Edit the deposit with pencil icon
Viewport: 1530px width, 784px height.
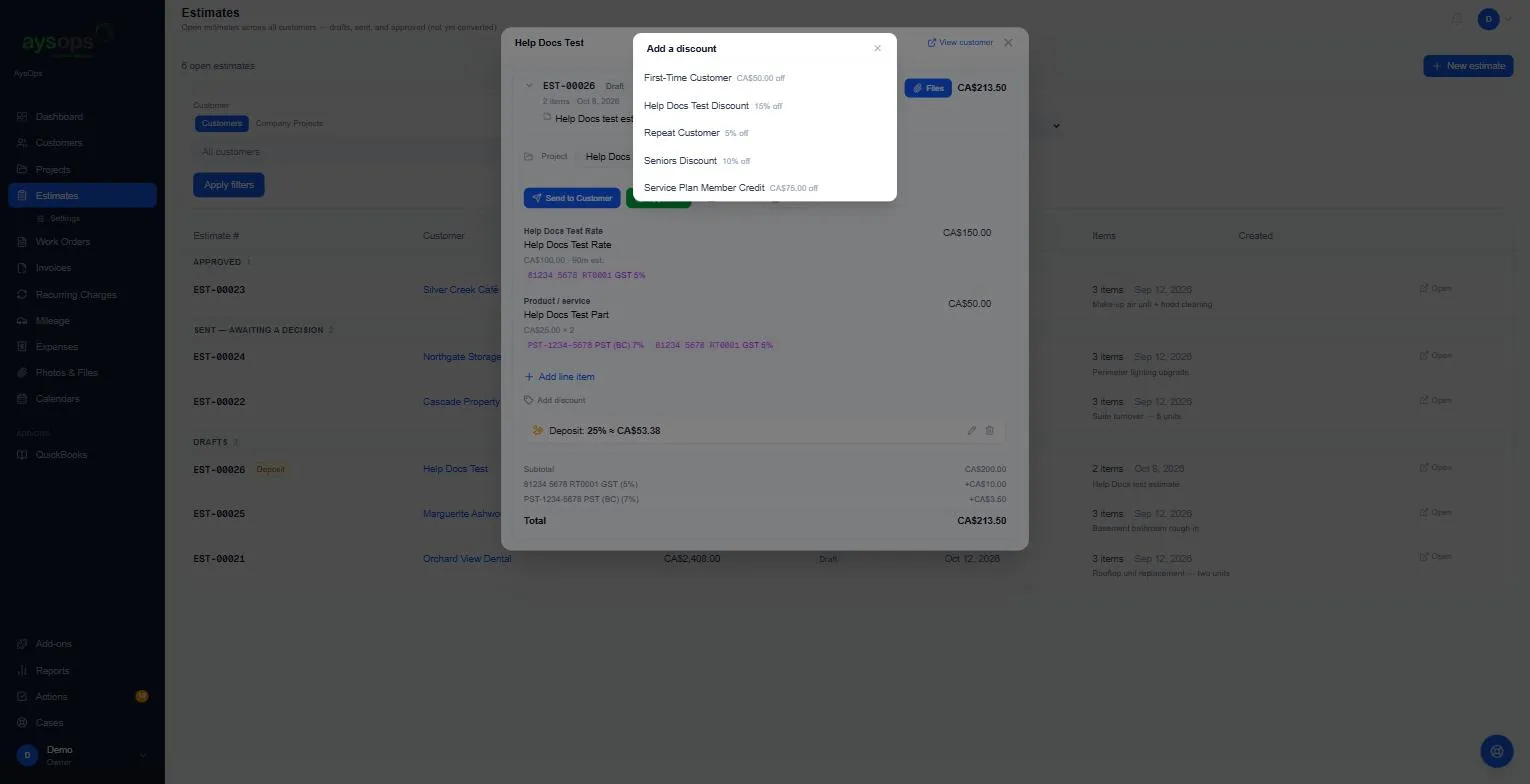click(971, 431)
